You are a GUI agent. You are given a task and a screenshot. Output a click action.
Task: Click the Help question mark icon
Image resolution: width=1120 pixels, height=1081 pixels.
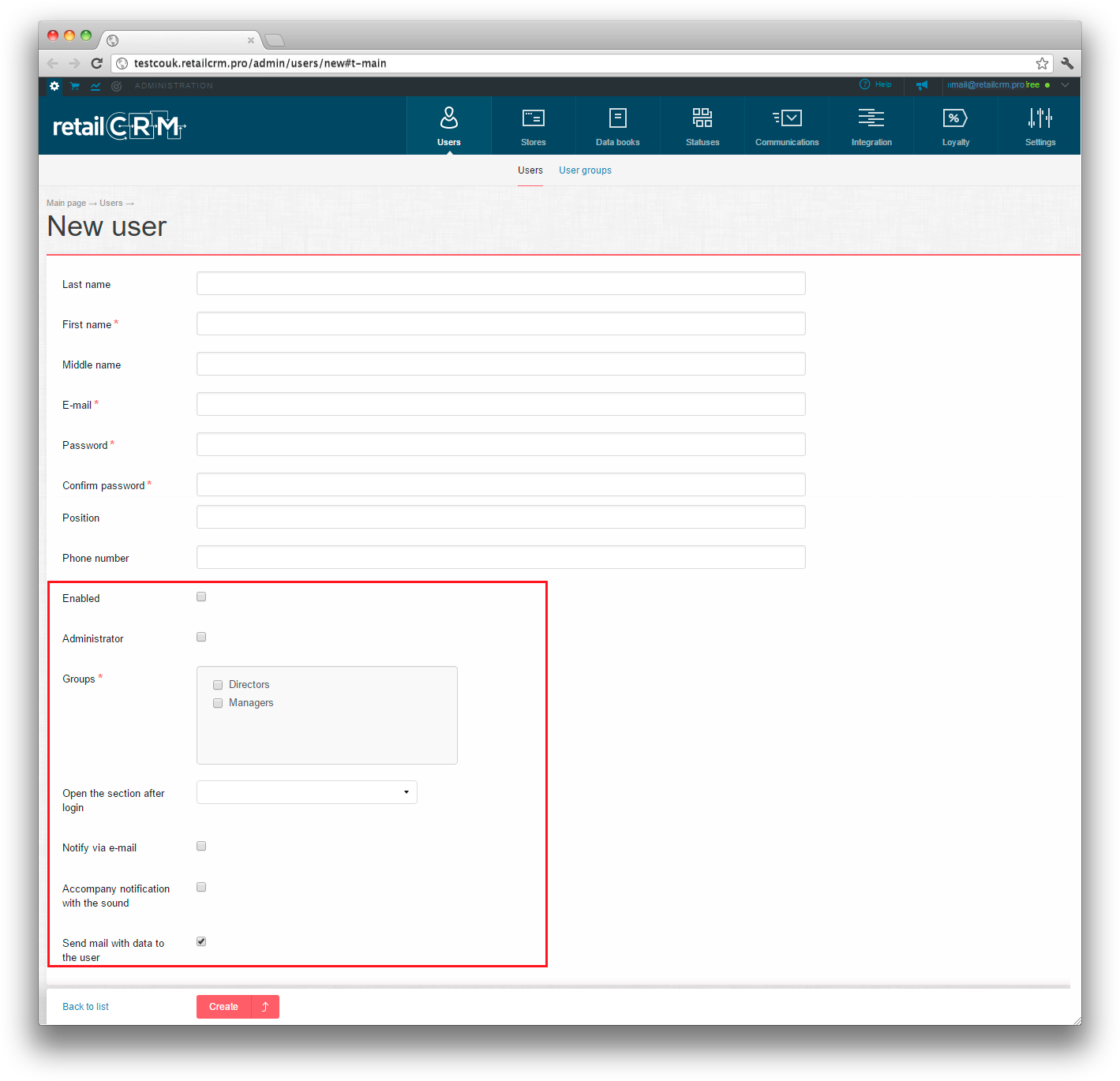pos(864,84)
